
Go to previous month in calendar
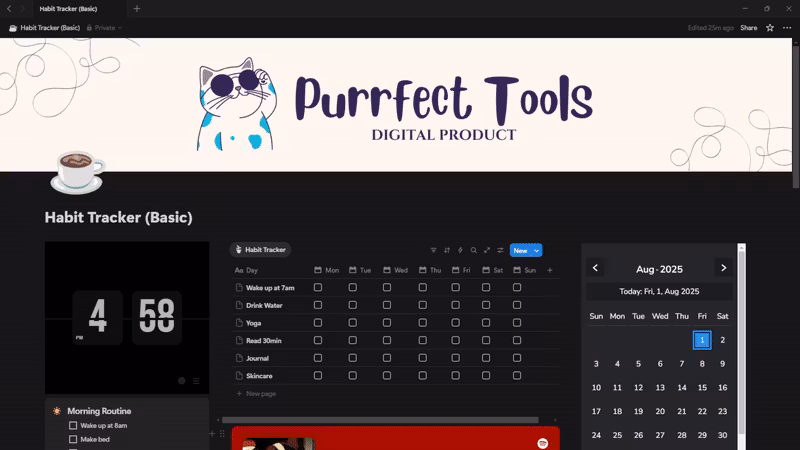[x=595, y=268]
